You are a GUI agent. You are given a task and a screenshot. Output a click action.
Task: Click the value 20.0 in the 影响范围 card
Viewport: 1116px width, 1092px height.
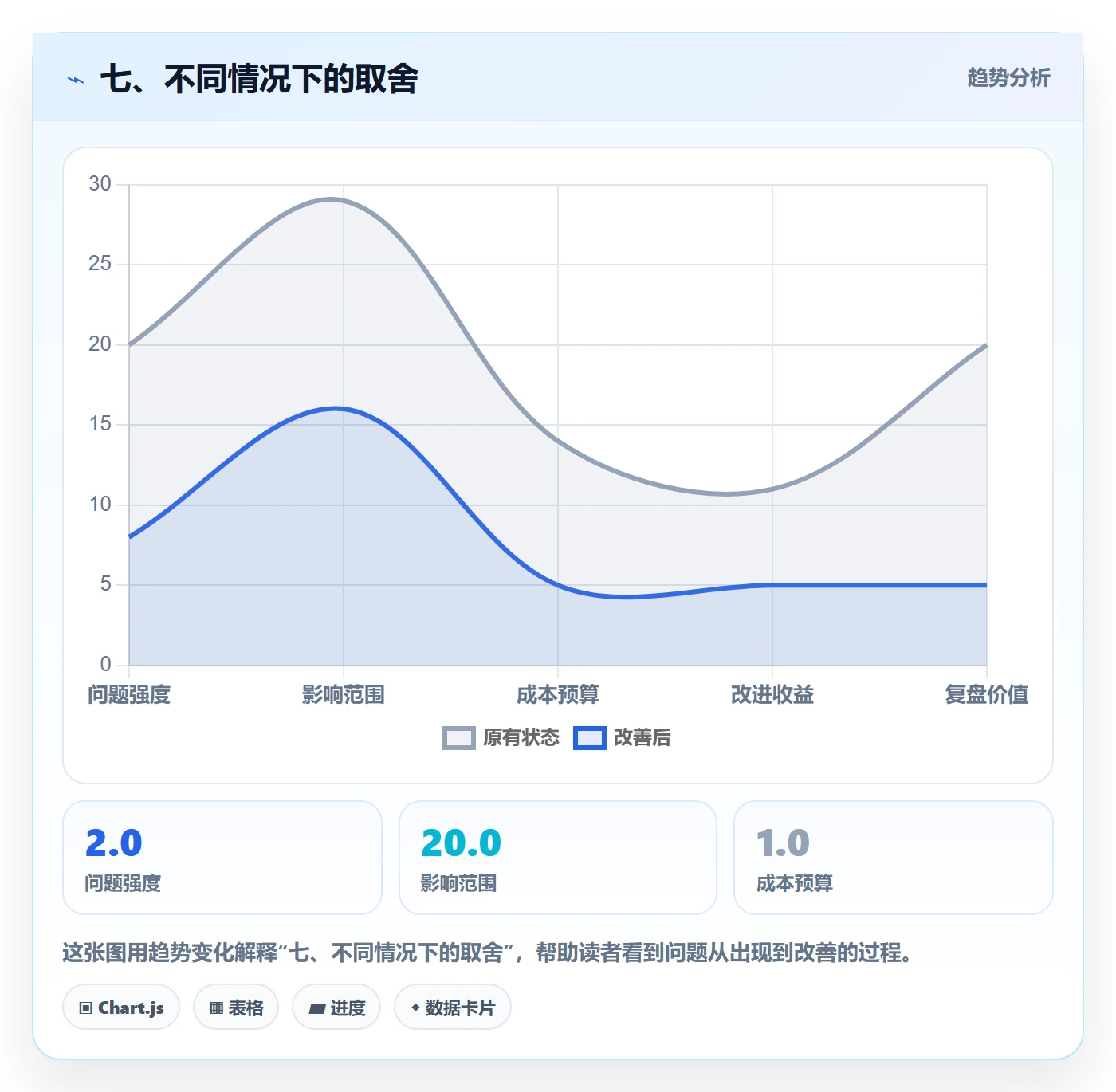tap(461, 843)
